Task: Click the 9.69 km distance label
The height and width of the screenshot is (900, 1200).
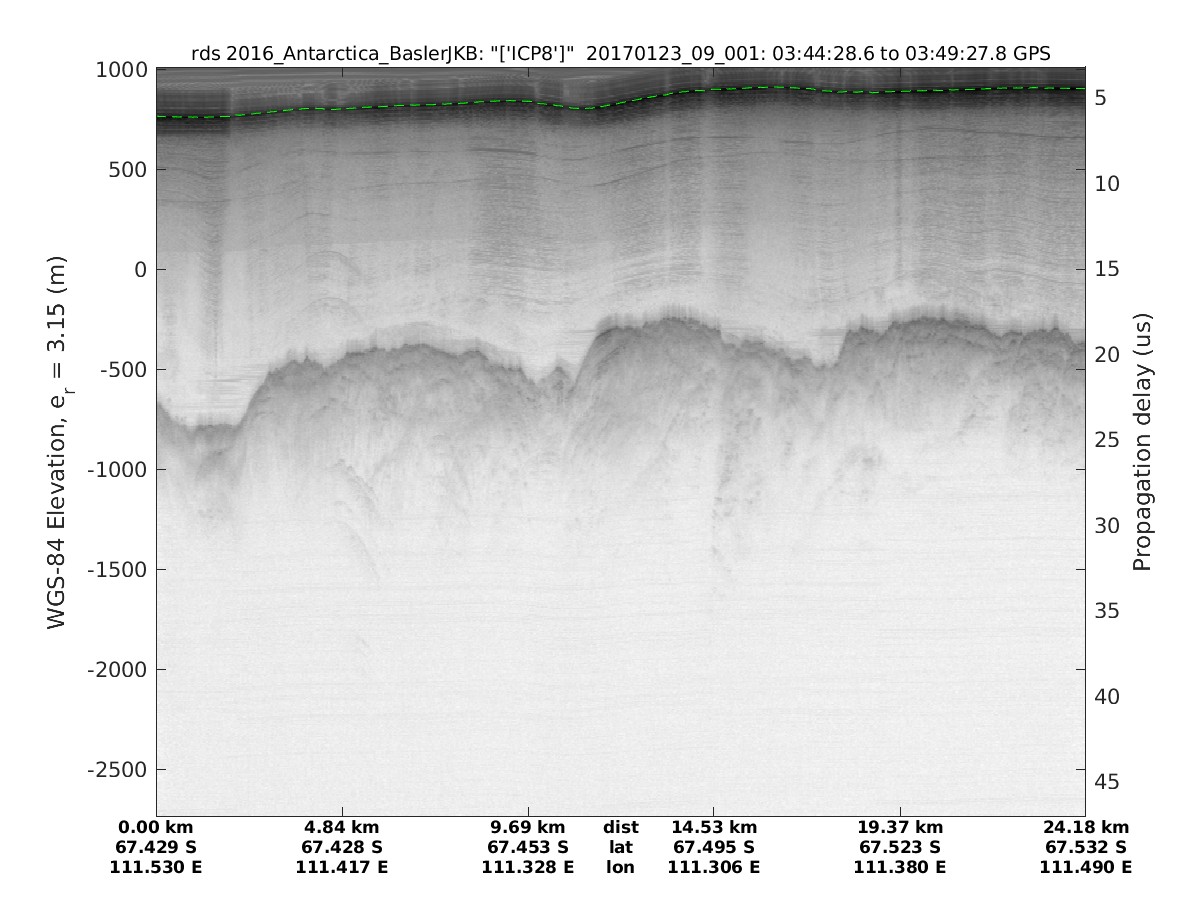Action: coord(528,827)
